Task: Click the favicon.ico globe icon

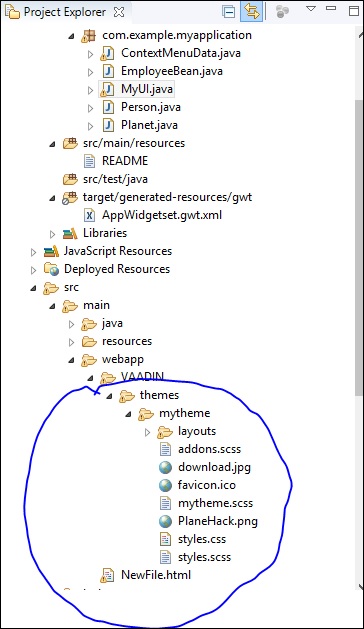Action: tap(165, 485)
